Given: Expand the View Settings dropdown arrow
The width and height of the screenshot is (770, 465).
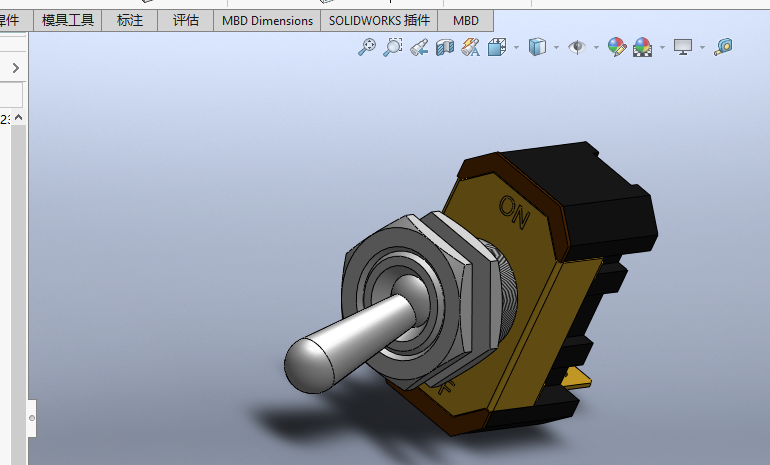Looking at the screenshot, I should tap(702, 48).
